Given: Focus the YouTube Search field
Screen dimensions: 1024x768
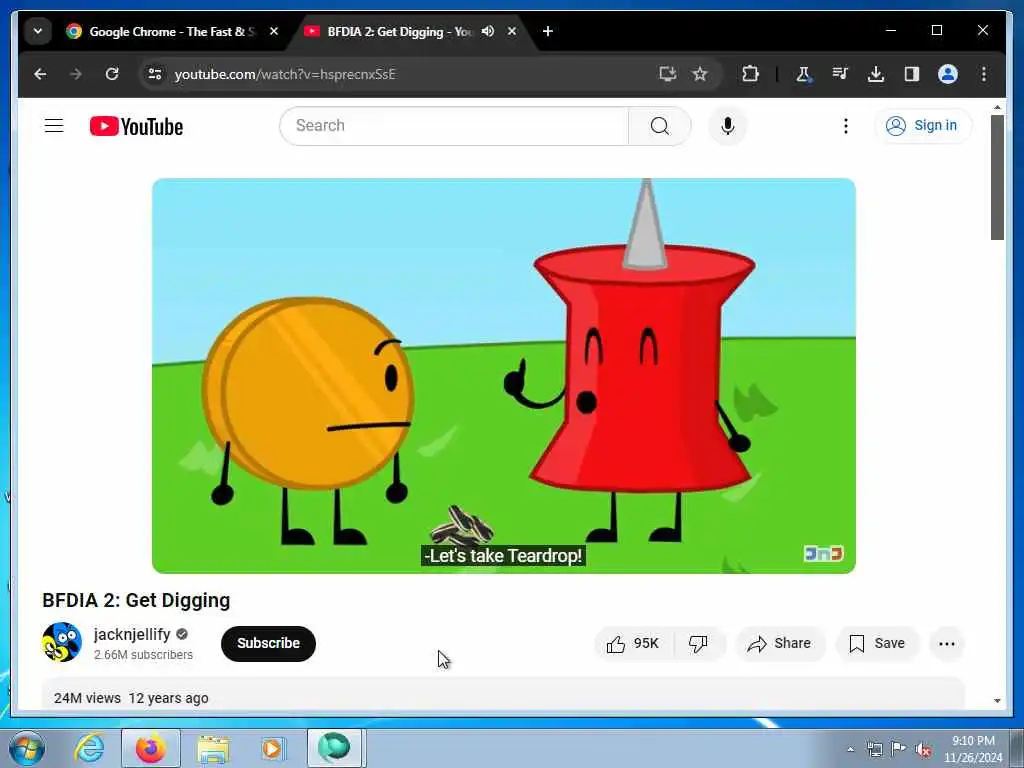Looking at the screenshot, I should [454, 125].
